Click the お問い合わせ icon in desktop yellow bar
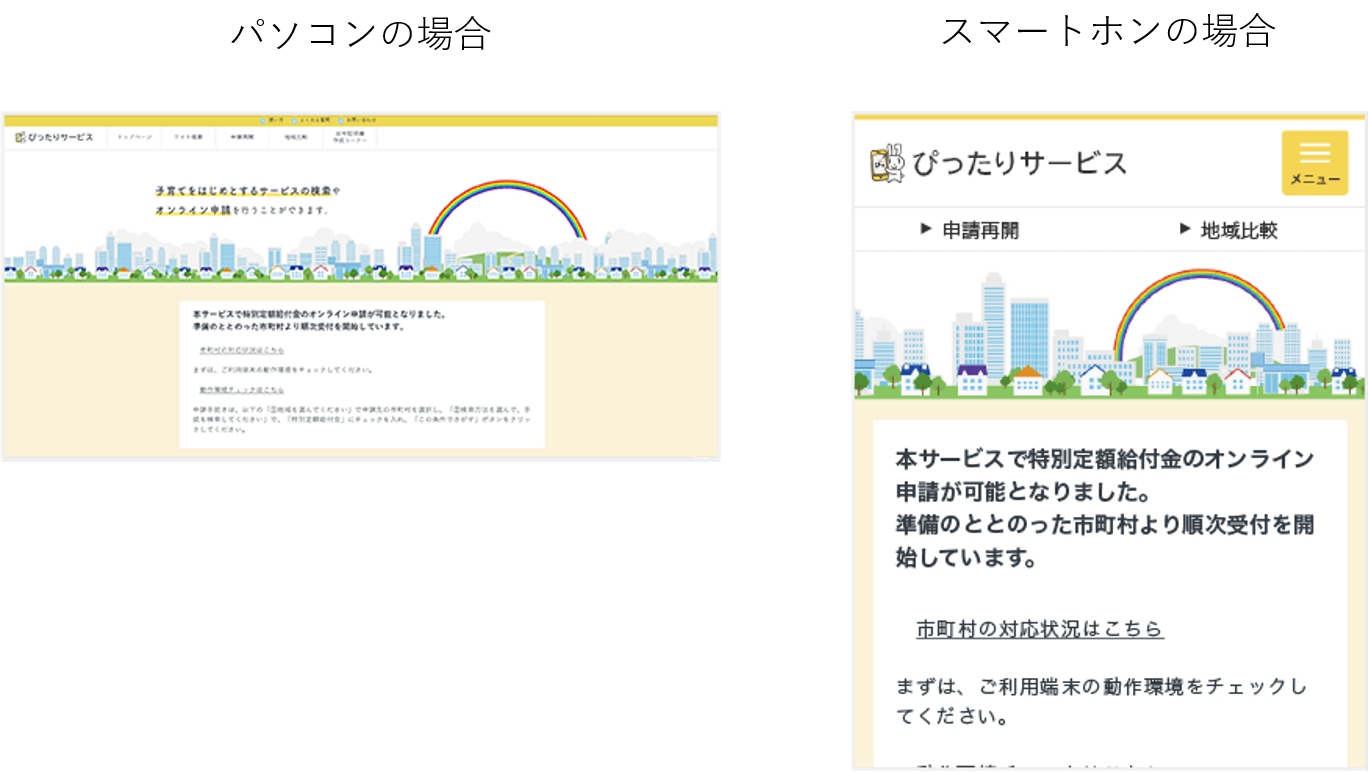Screen dimensions: 1368x772 coord(340,120)
